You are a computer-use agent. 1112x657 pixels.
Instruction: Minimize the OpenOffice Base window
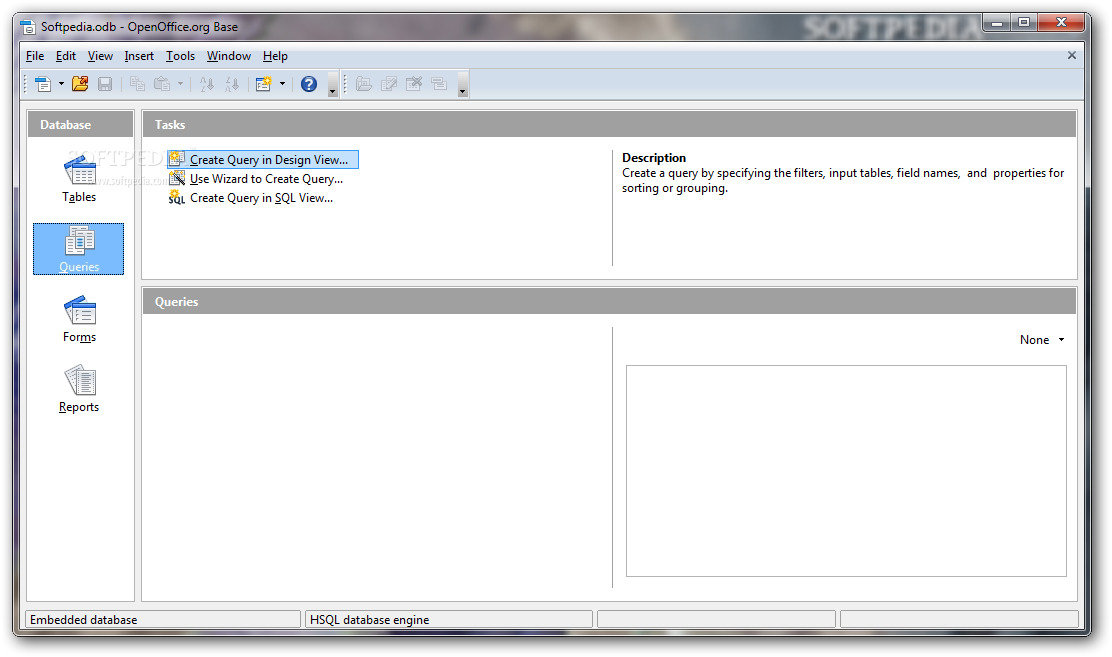[997, 23]
